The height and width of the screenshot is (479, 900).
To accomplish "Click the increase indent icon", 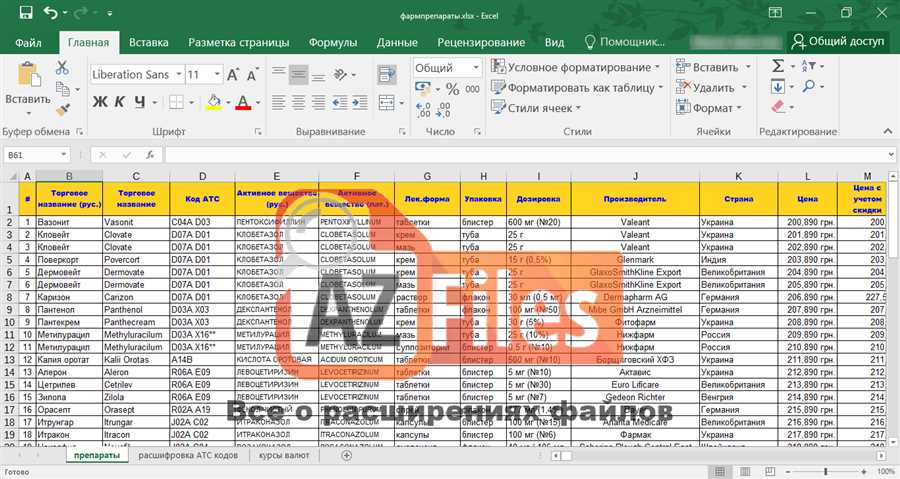I will 360,102.
